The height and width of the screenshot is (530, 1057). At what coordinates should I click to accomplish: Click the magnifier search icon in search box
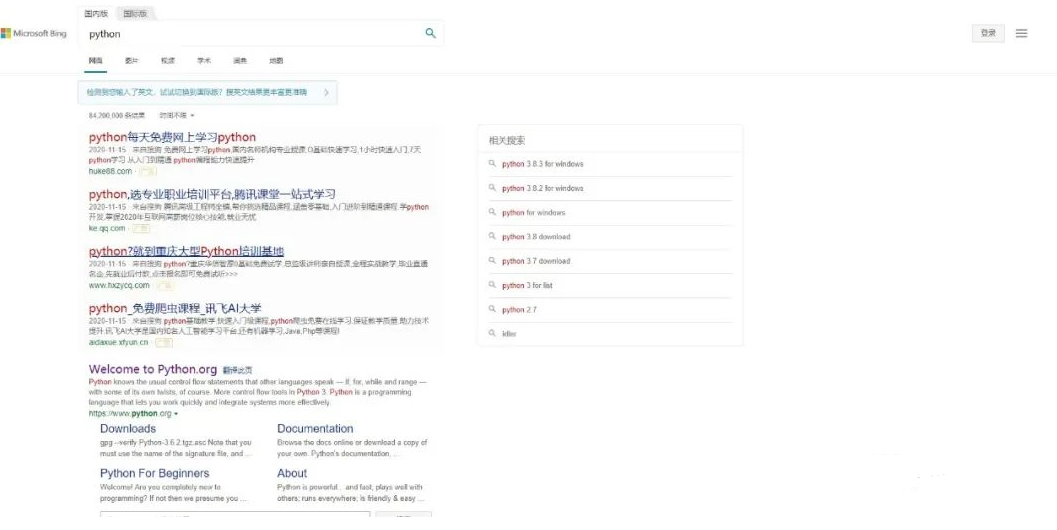coord(430,34)
